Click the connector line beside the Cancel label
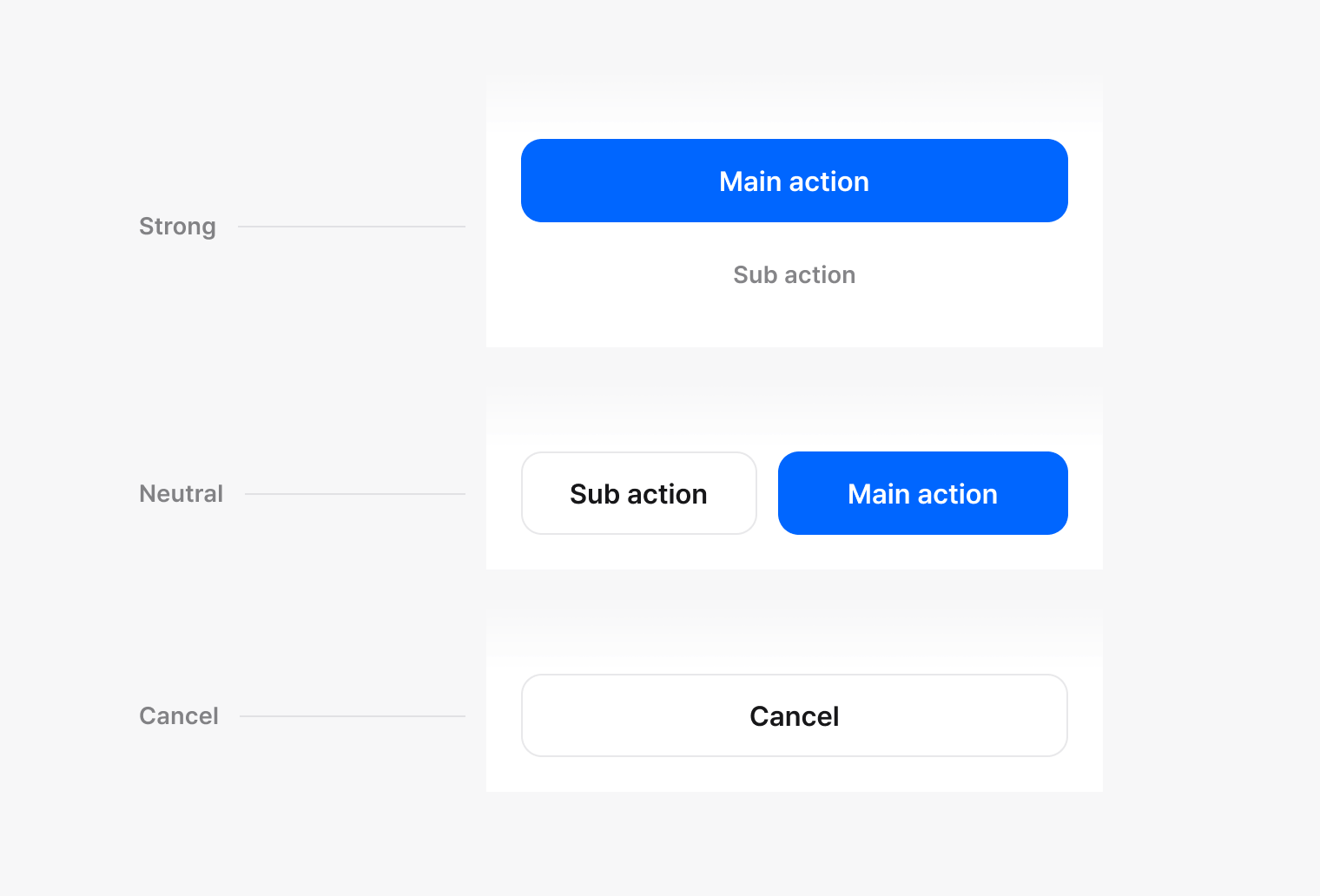The width and height of the screenshot is (1320, 896). [352, 716]
